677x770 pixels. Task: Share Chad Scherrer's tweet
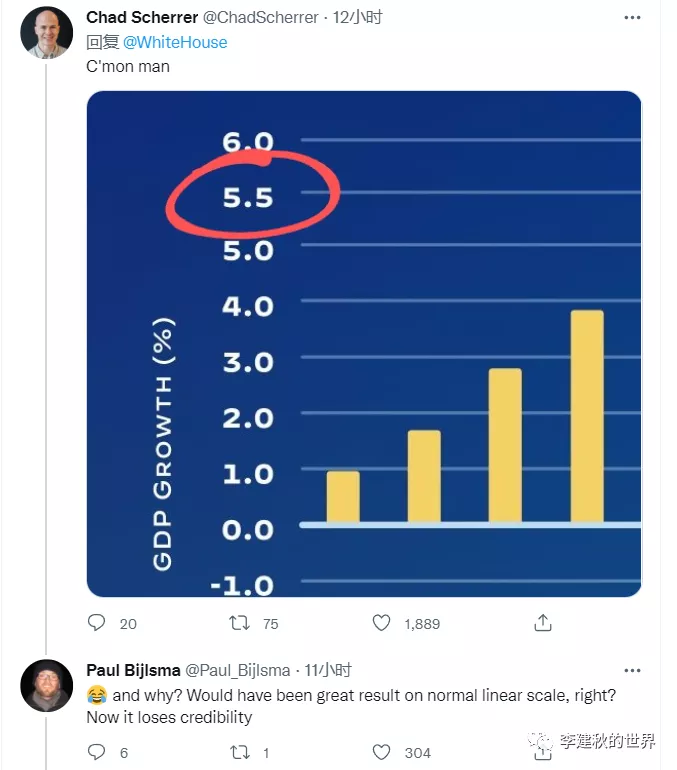click(543, 623)
